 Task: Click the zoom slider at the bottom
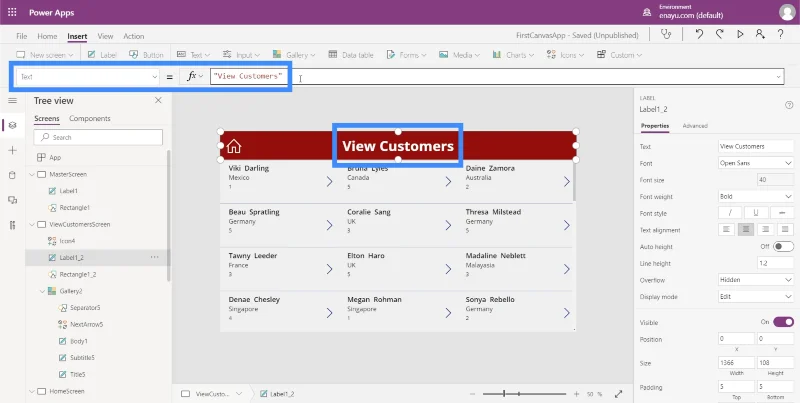(524, 394)
